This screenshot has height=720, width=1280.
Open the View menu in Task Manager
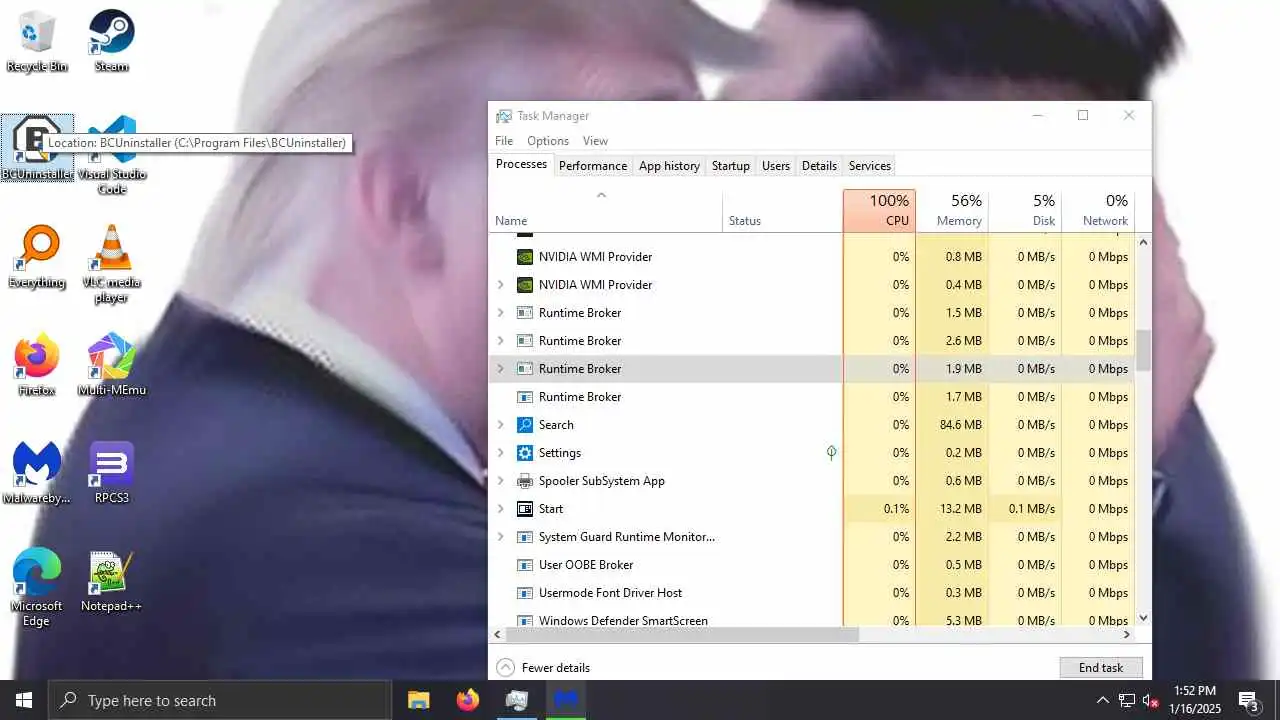click(595, 141)
